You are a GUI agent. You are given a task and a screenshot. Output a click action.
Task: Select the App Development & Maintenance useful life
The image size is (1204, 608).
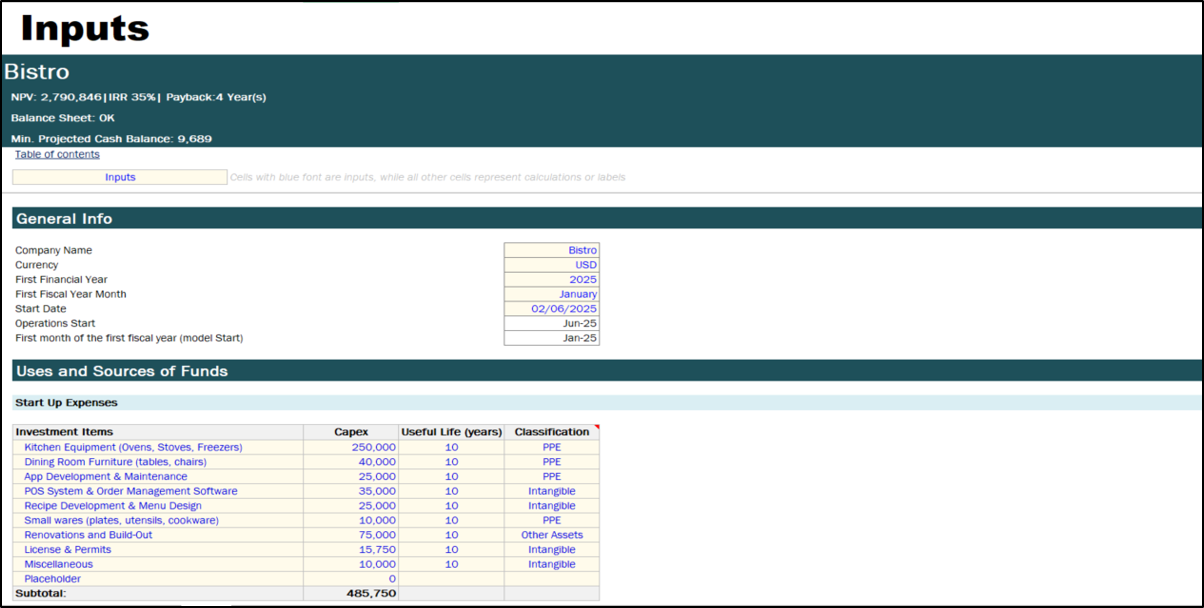[x=451, y=477]
